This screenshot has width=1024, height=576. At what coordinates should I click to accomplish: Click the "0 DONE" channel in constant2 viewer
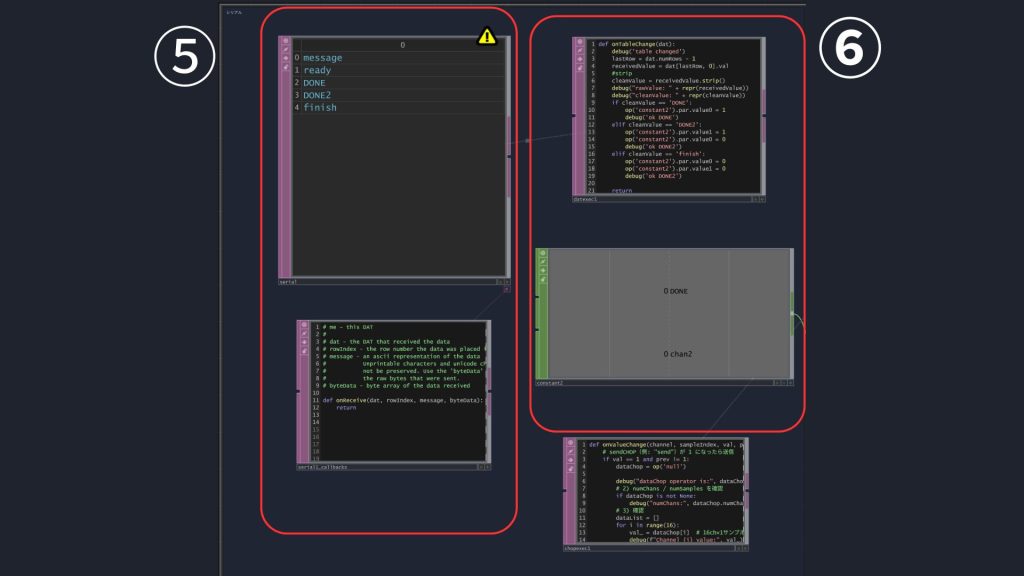[x=675, y=291]
